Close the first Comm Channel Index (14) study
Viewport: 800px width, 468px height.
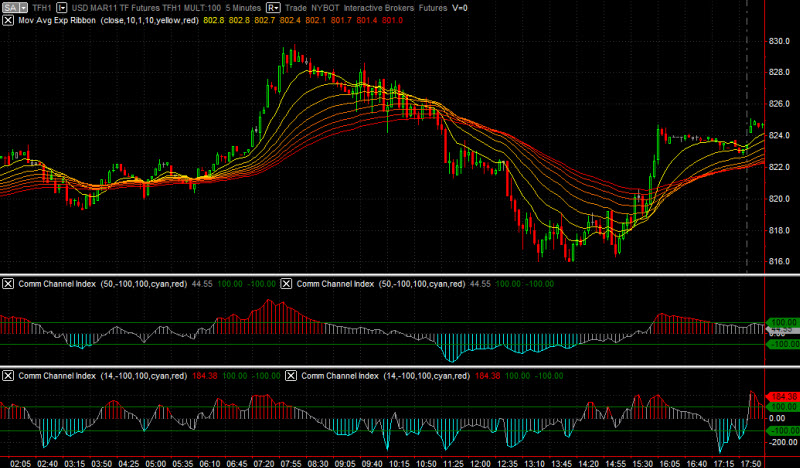click(x=9, y=376)
